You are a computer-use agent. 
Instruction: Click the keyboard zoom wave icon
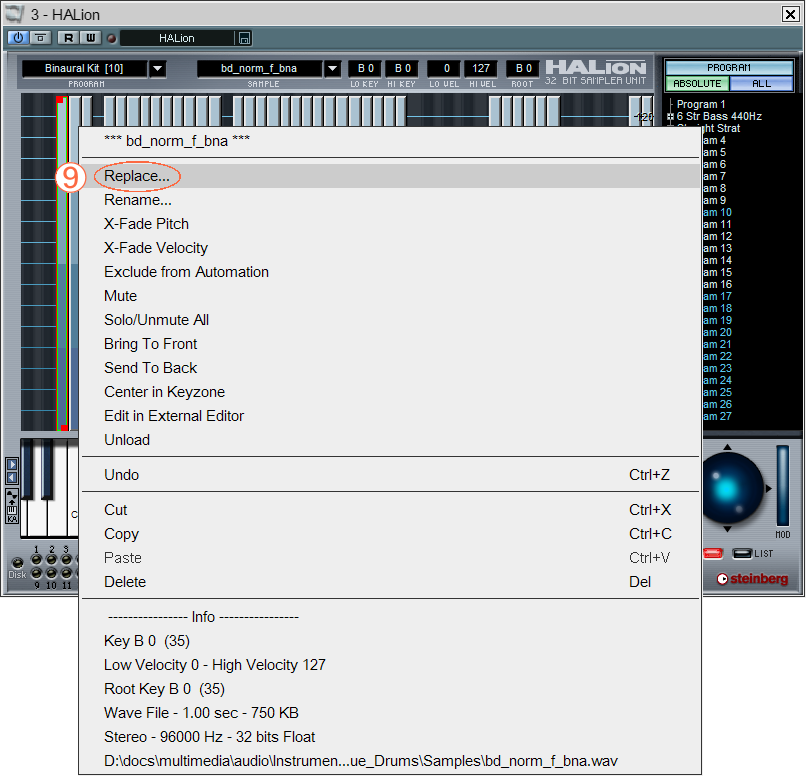12,497
